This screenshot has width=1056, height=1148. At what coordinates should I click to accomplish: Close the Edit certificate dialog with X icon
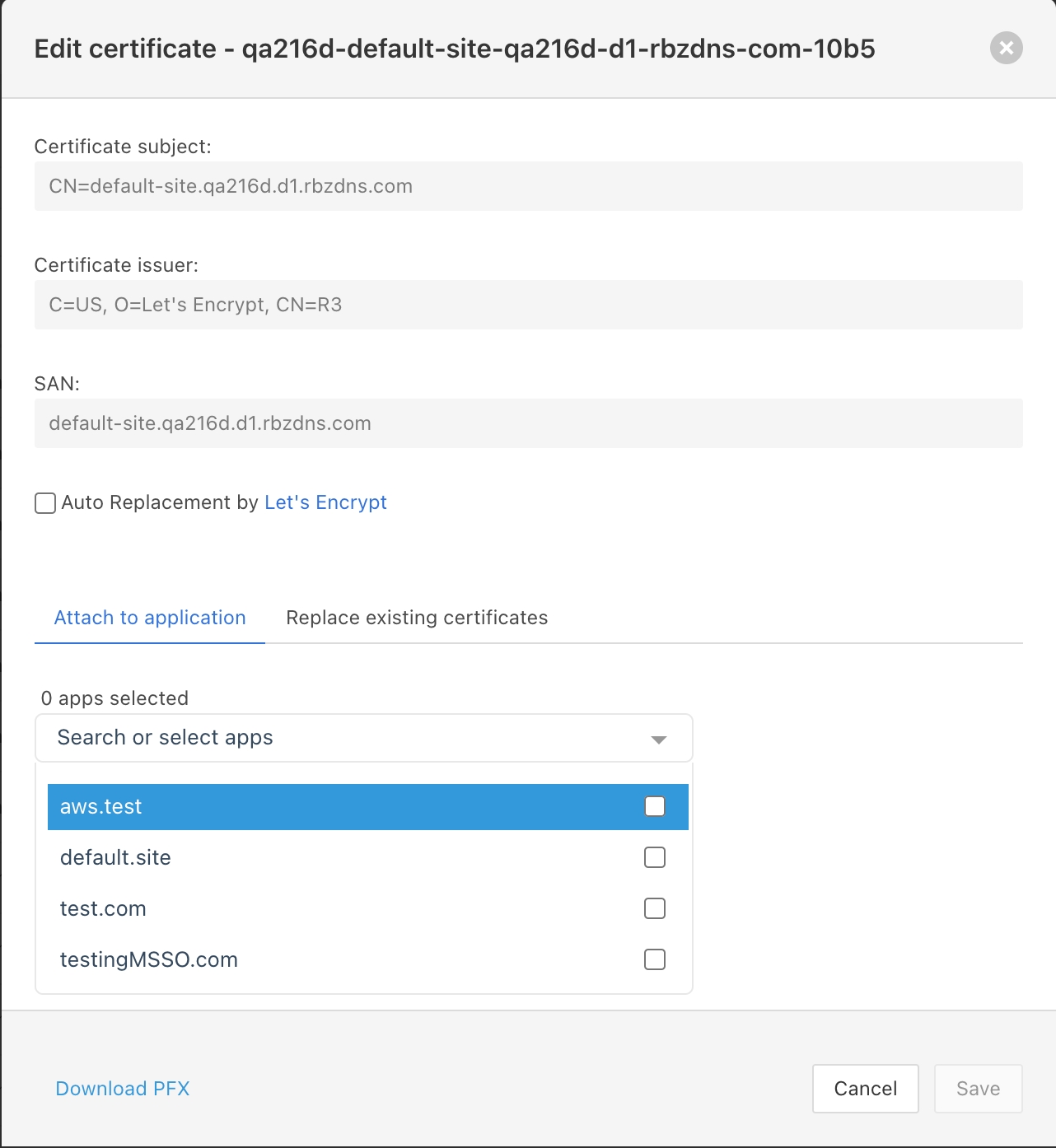tap(1006, 48)
